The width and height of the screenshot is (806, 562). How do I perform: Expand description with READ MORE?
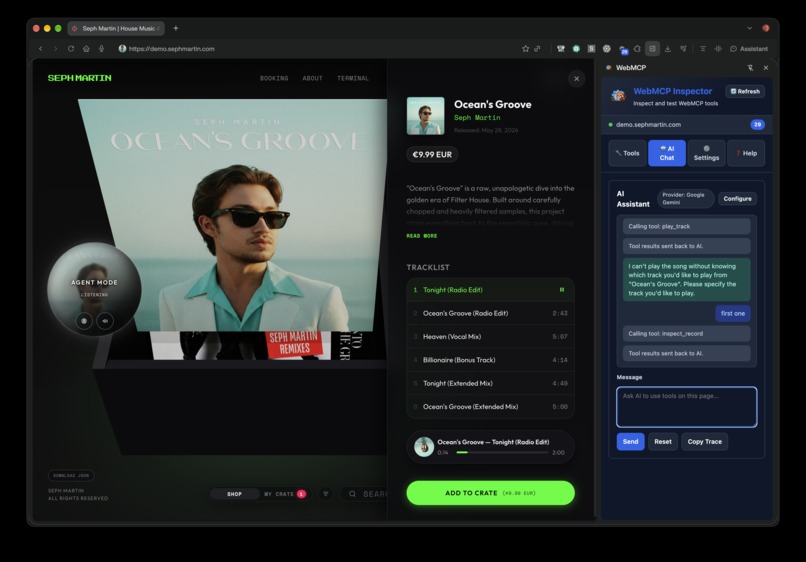pyautogui.click(x=422, y=236)
